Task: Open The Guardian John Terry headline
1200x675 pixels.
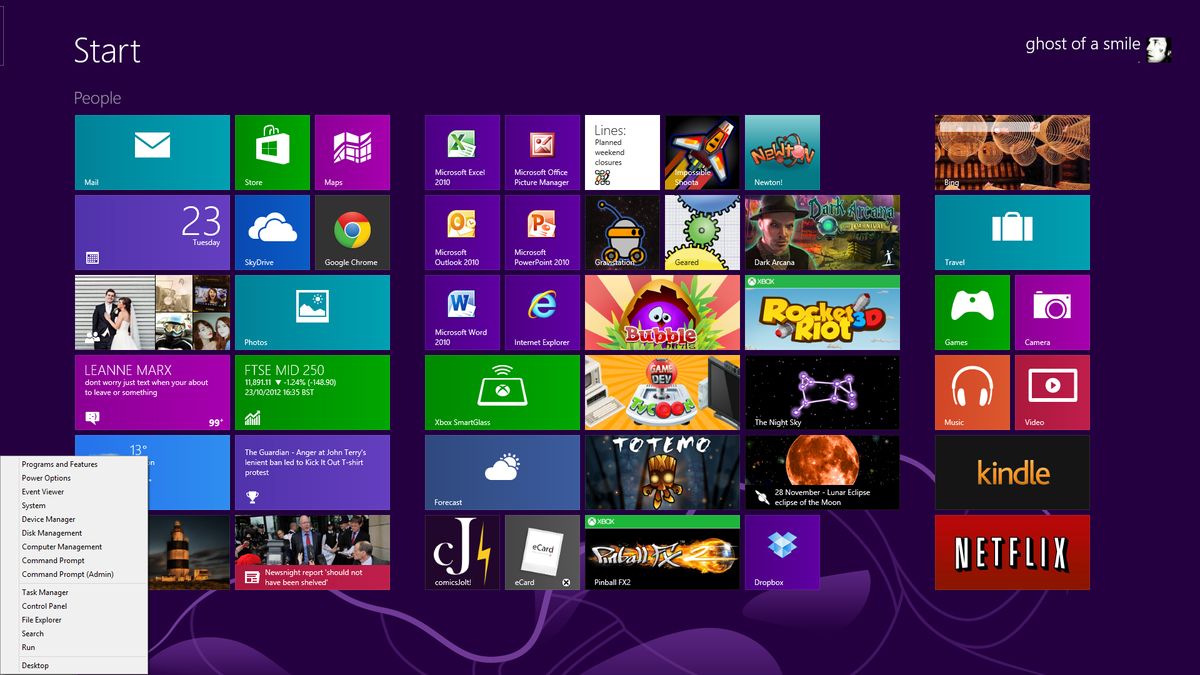Action: [x=312, y=472]
